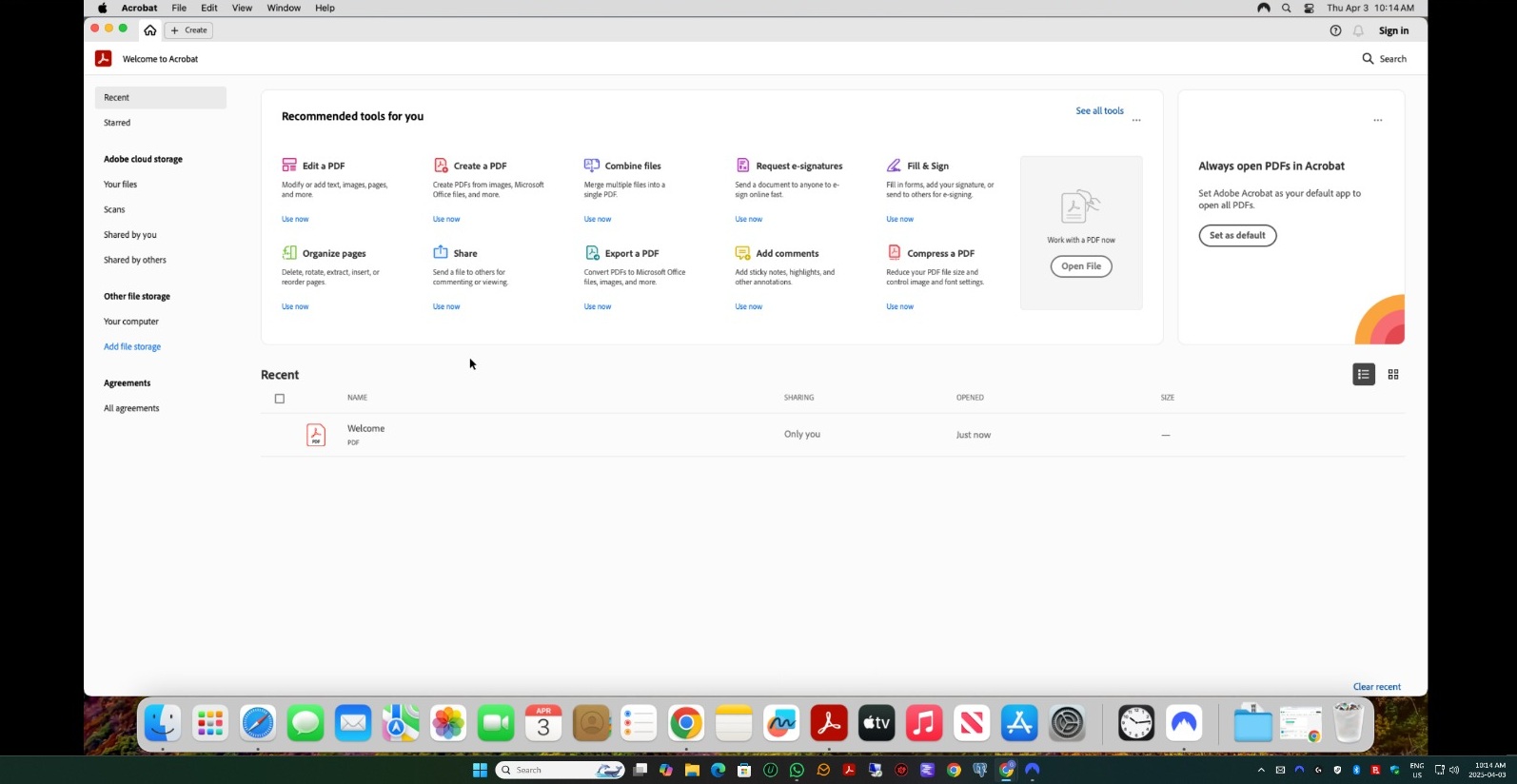
Task: Click the Windows Start button on taskbar
Action: click(480, 770)
